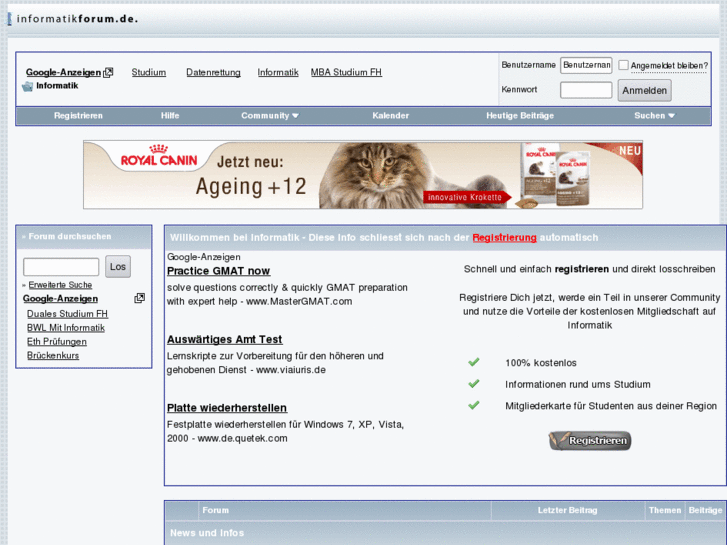The image size is (727, 545).
Task: Click the informatikforum.de logo
Action: (x=73, y=19)
